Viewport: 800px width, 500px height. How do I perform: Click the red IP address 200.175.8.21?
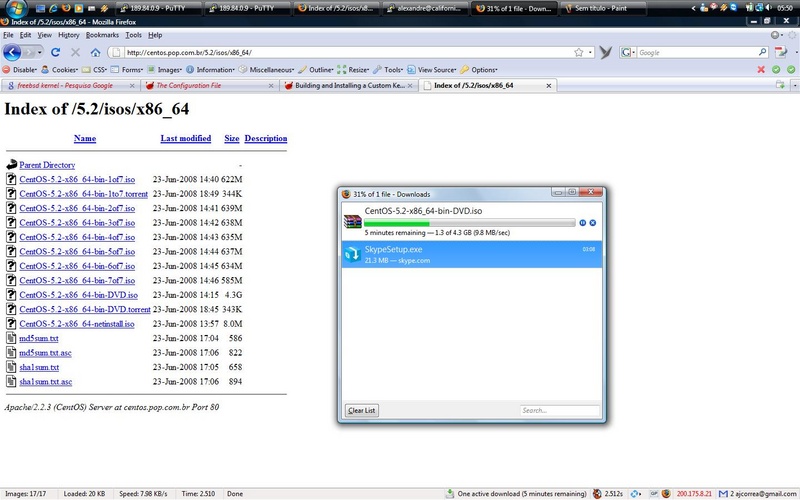[x=694, y=494]
